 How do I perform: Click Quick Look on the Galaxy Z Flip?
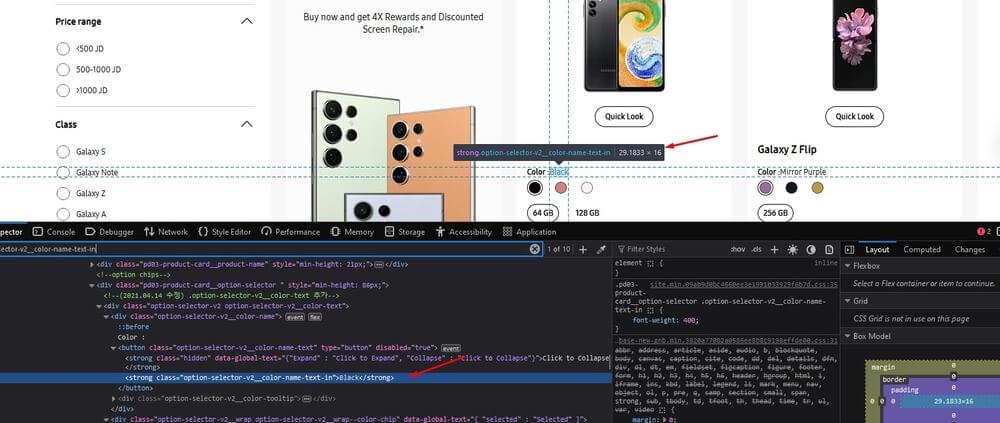click(x=855, y=116)
